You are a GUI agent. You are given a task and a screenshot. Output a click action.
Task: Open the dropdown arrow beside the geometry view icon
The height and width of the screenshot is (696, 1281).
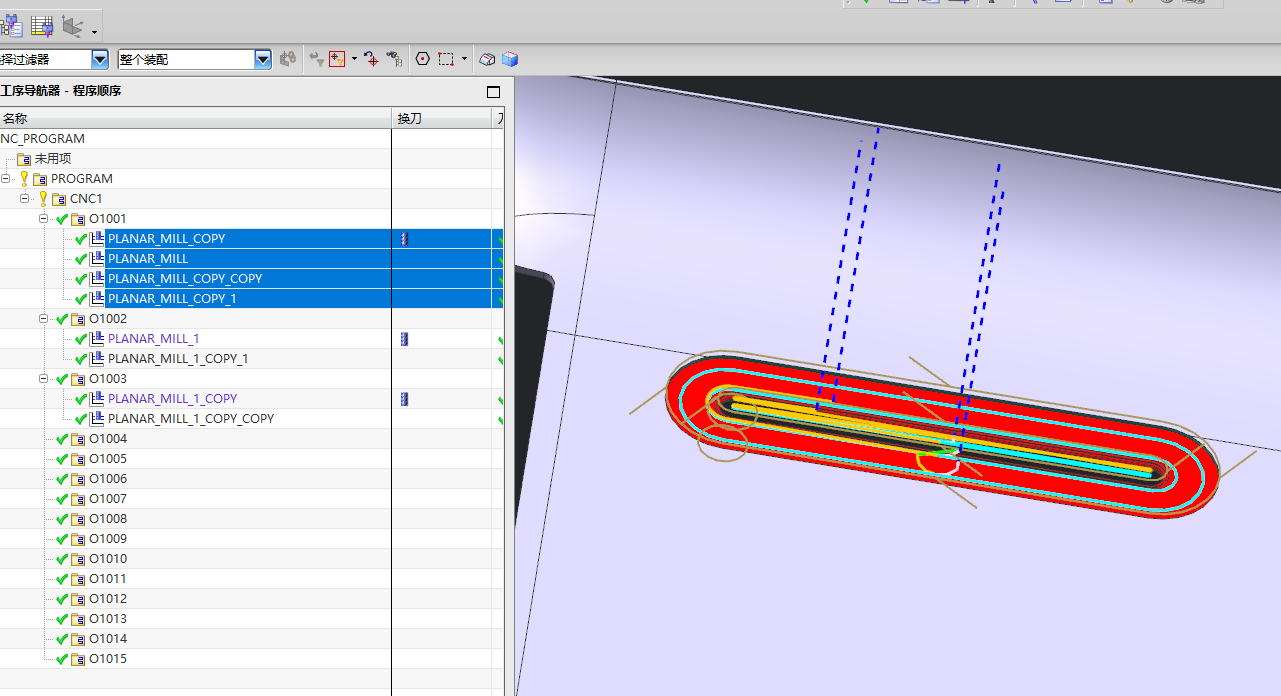pyautogui.click(x=94, y=32)
